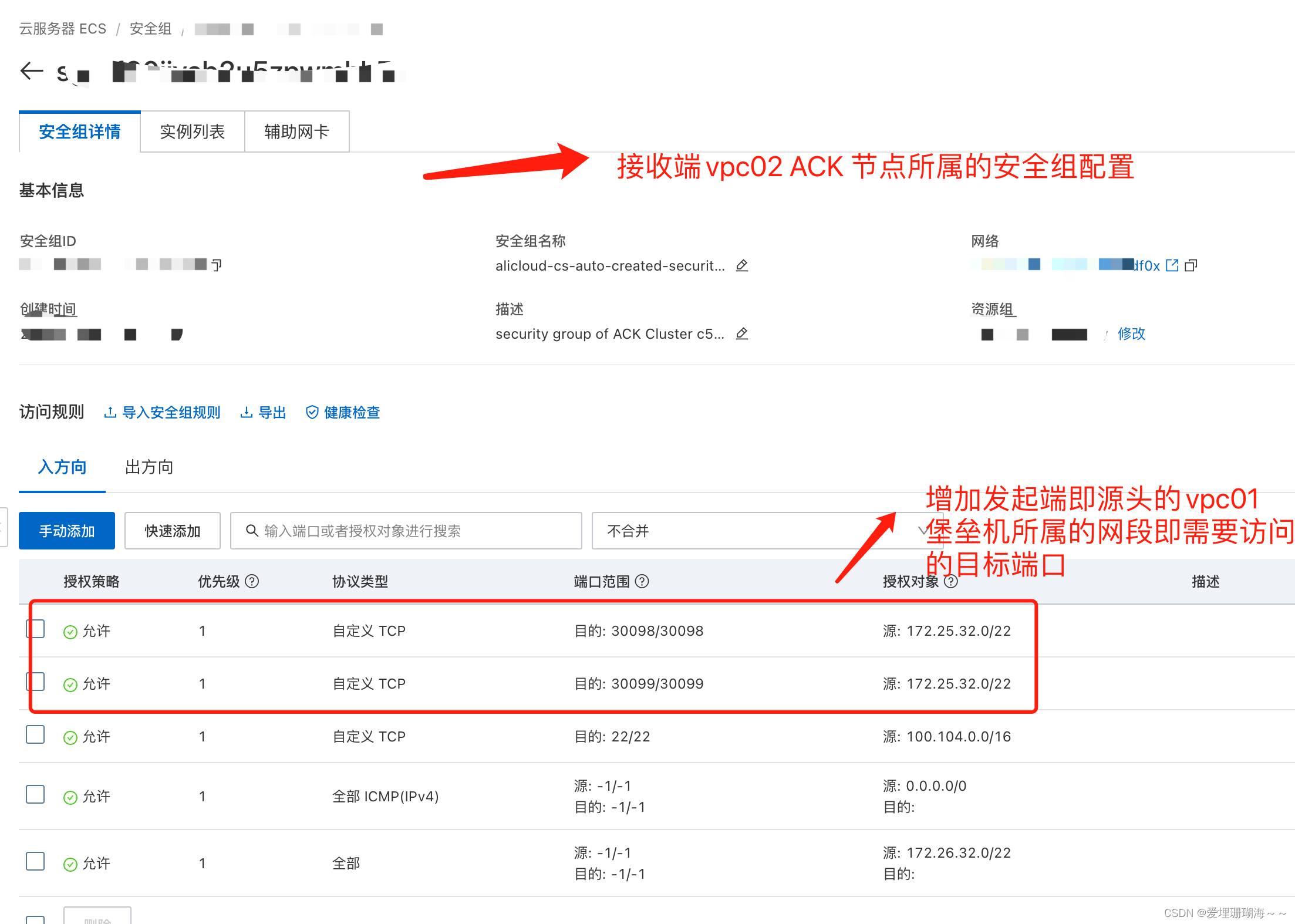1295x924 pixels.
Task: Open the network VPC external link icon
Action: coord(1172,265)
